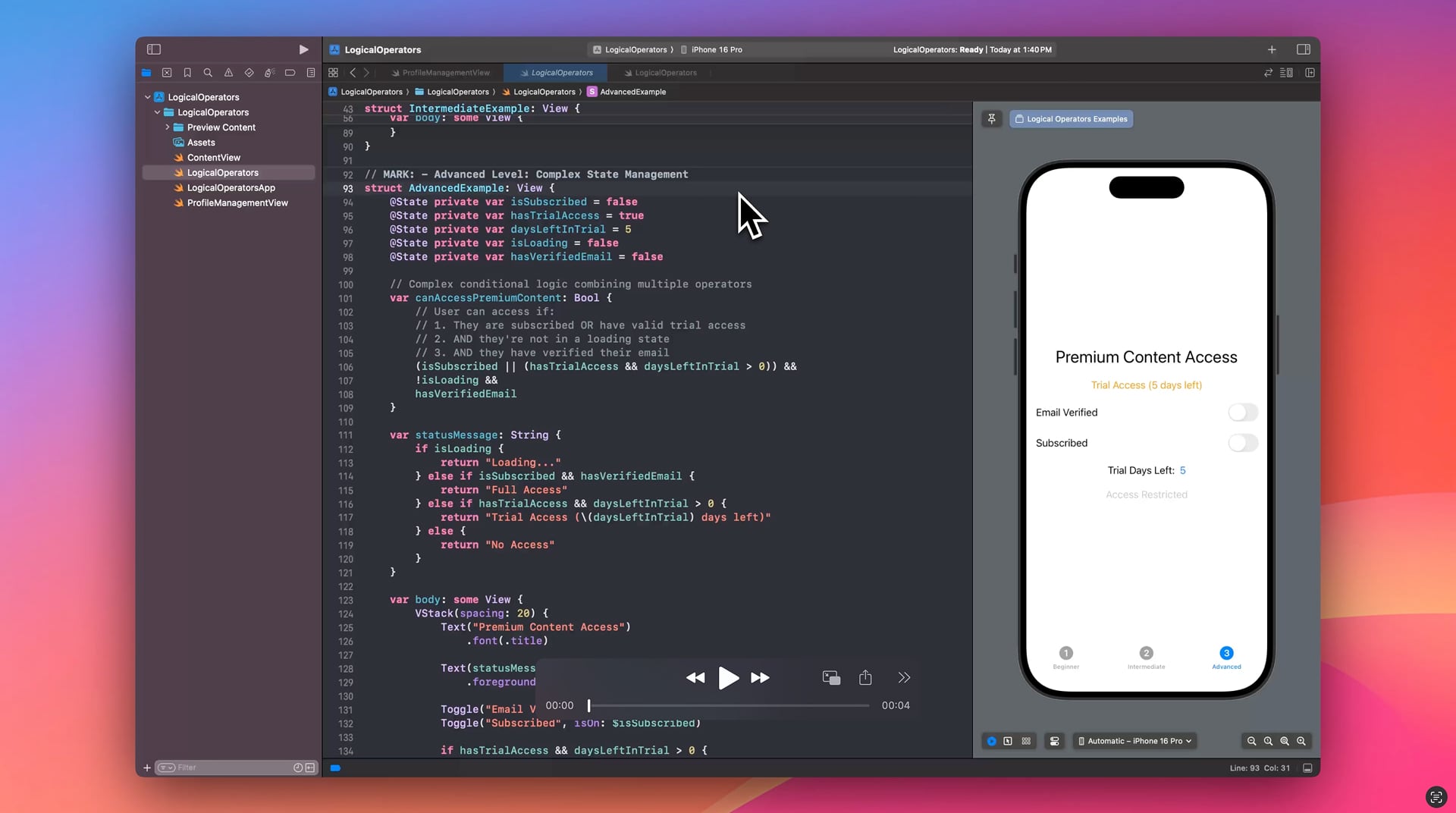Switch to the Beginner tab in preview
1456x813 pixels.
[1065, 658]
